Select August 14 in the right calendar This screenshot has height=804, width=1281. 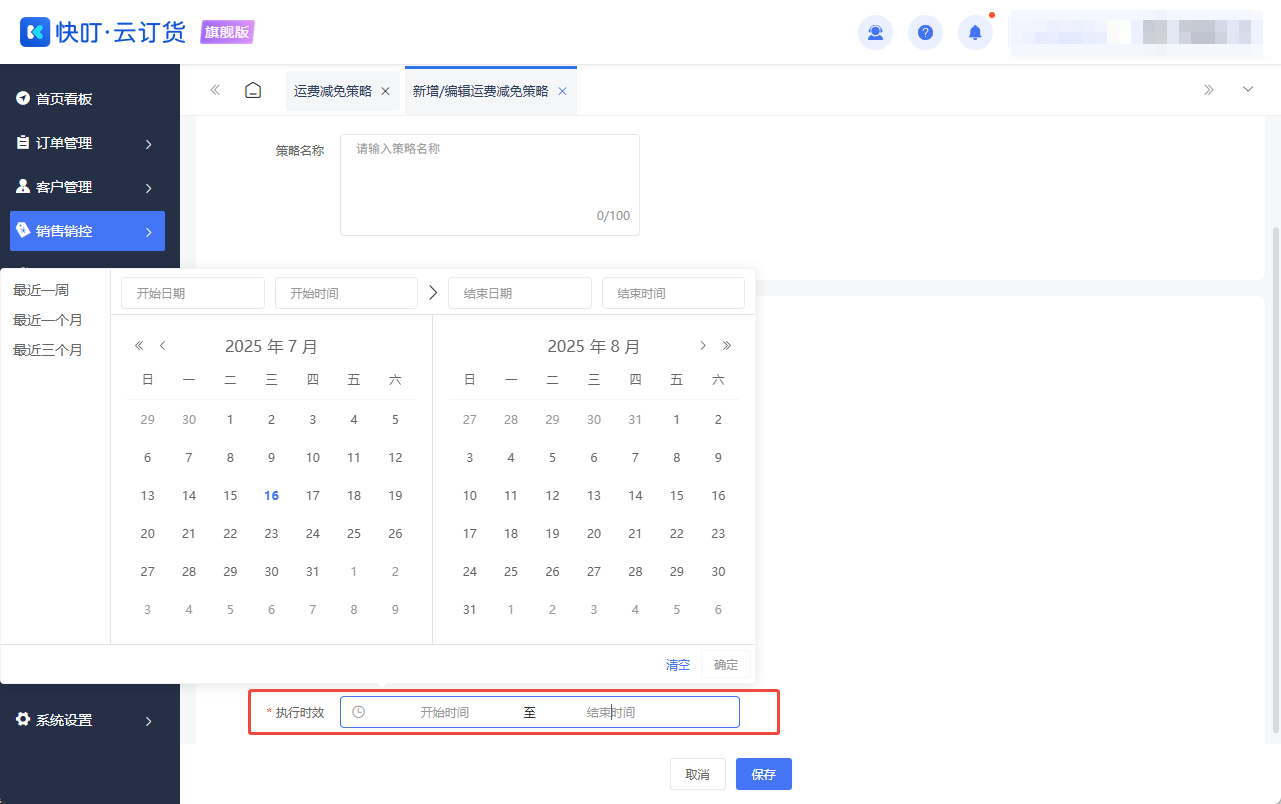tap(635, 496)
